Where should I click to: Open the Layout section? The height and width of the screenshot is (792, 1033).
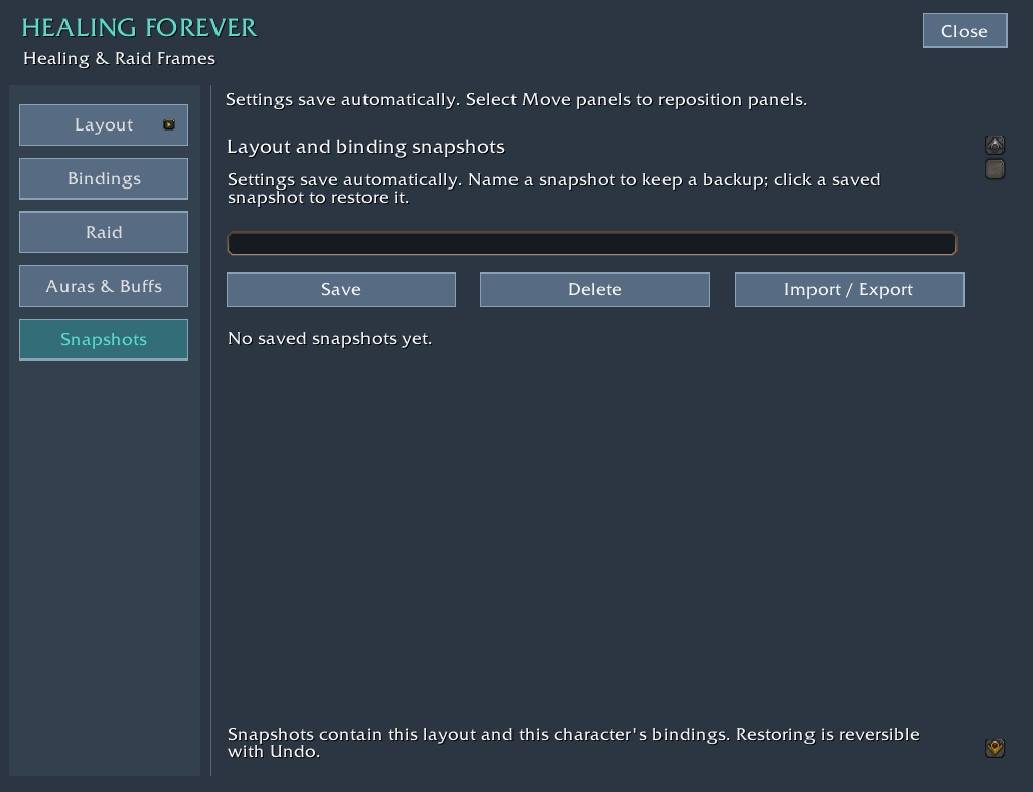[x=103, y=125]
